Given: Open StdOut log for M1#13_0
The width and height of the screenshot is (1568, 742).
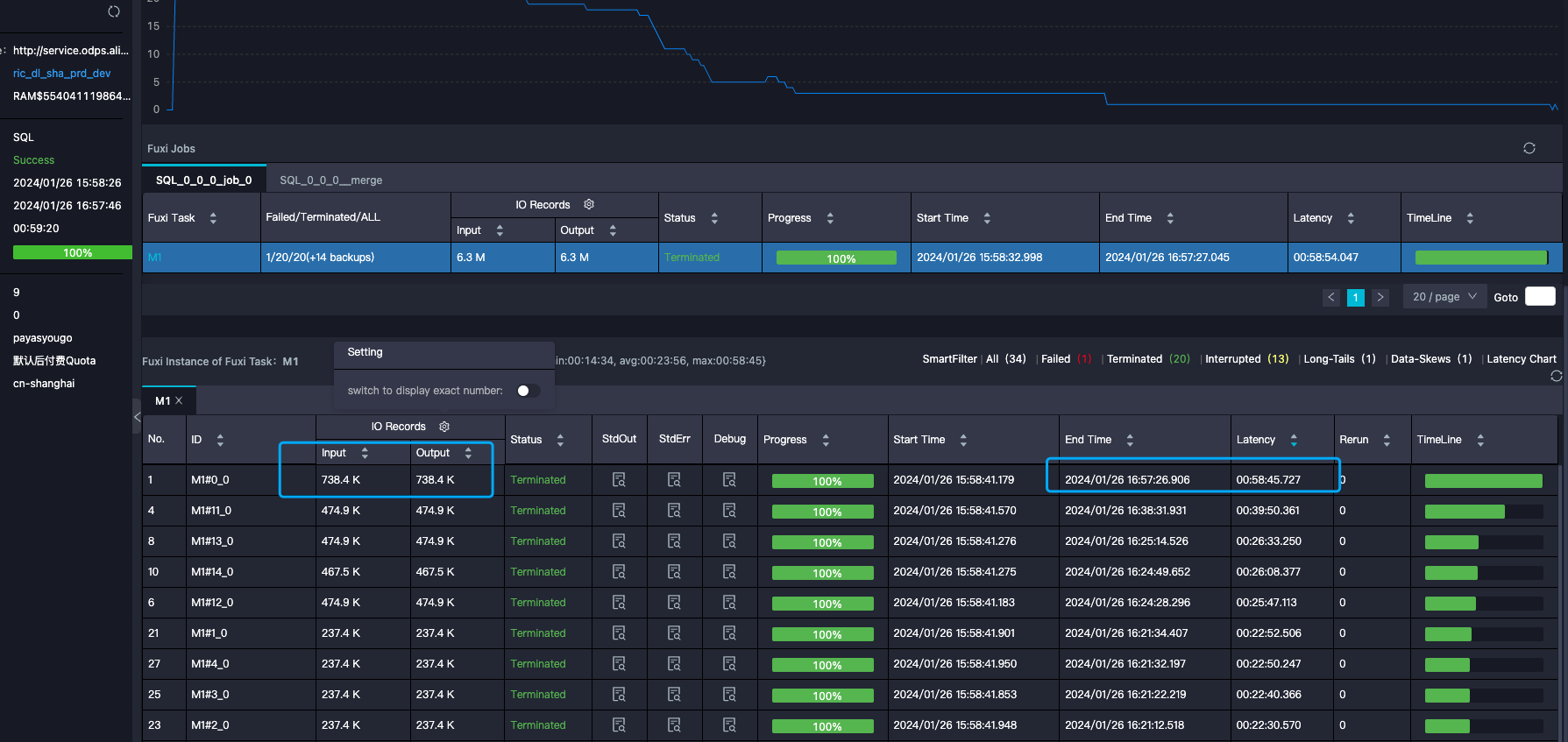Looking at the screenshot, I should tap(619, 541).
